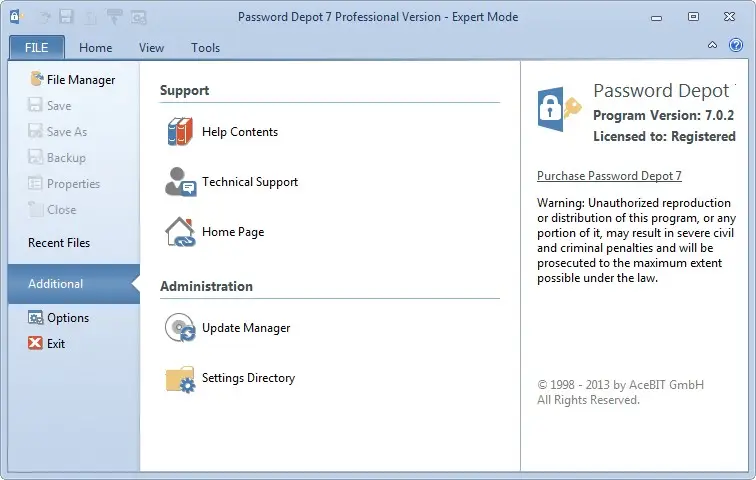
Task: Click the blue help question mark icon
Action: point(736,45)
